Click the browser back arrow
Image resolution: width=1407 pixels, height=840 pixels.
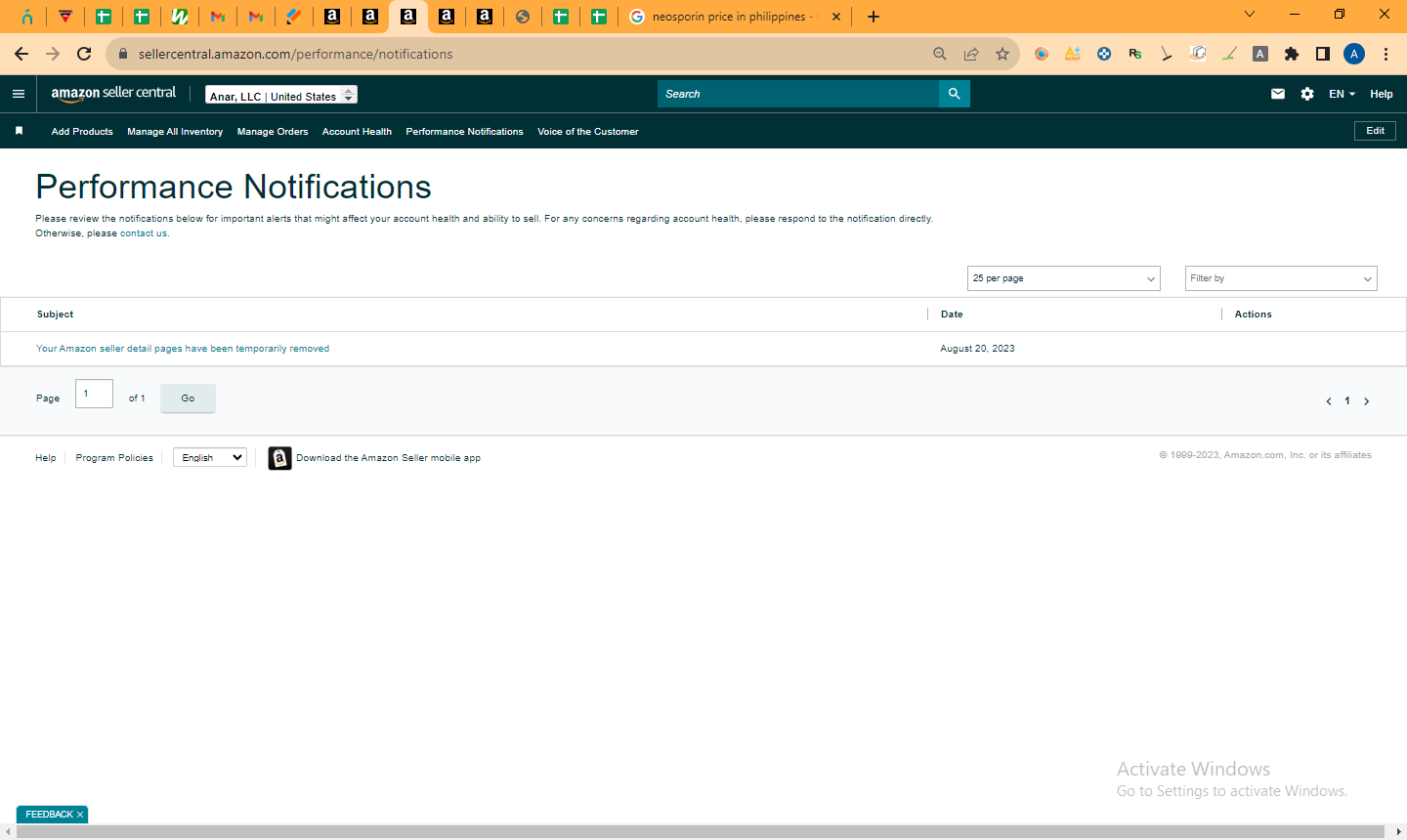21,54
